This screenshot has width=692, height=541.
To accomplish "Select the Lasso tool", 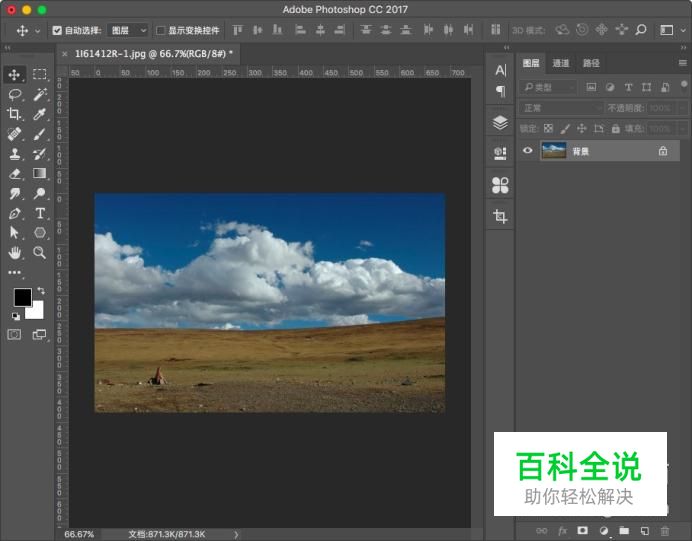I will point(15,94).
